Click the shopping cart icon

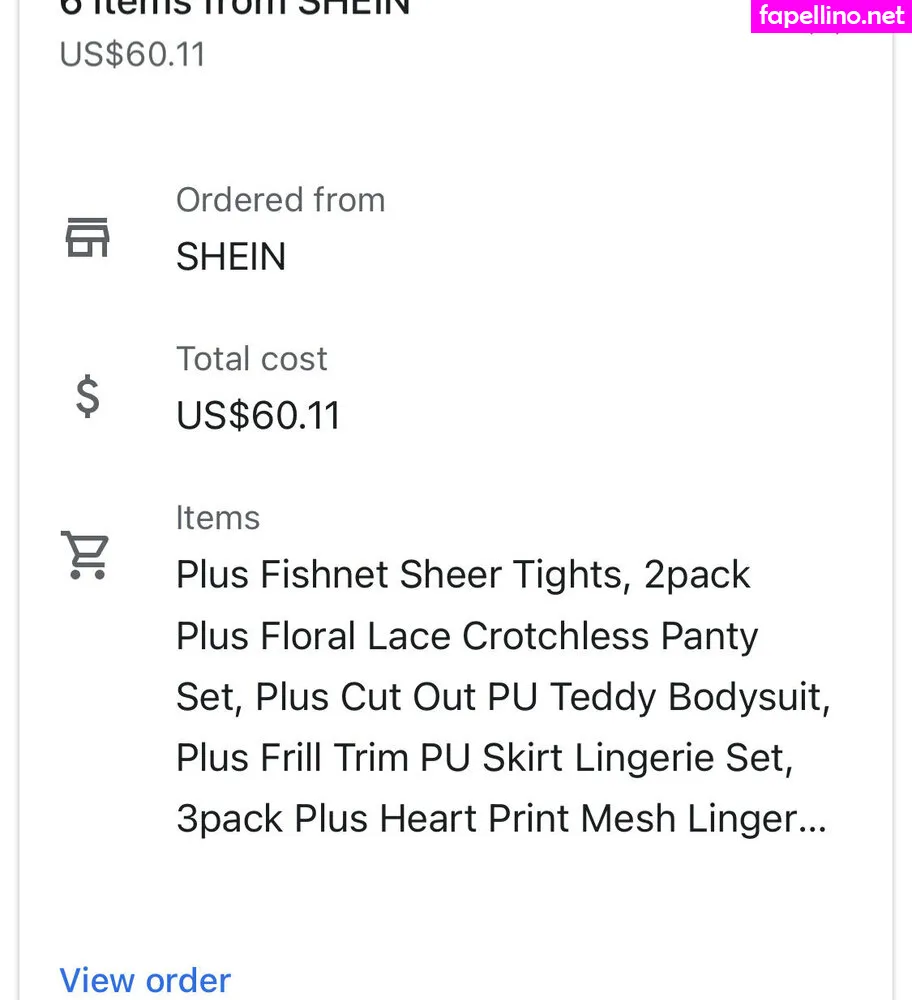pos(86,554)
